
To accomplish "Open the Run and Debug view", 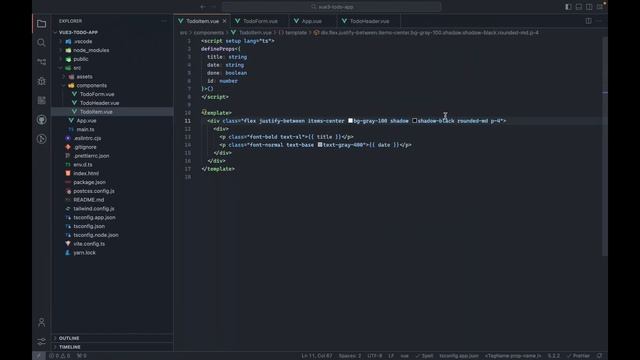I will pos(41,81).
